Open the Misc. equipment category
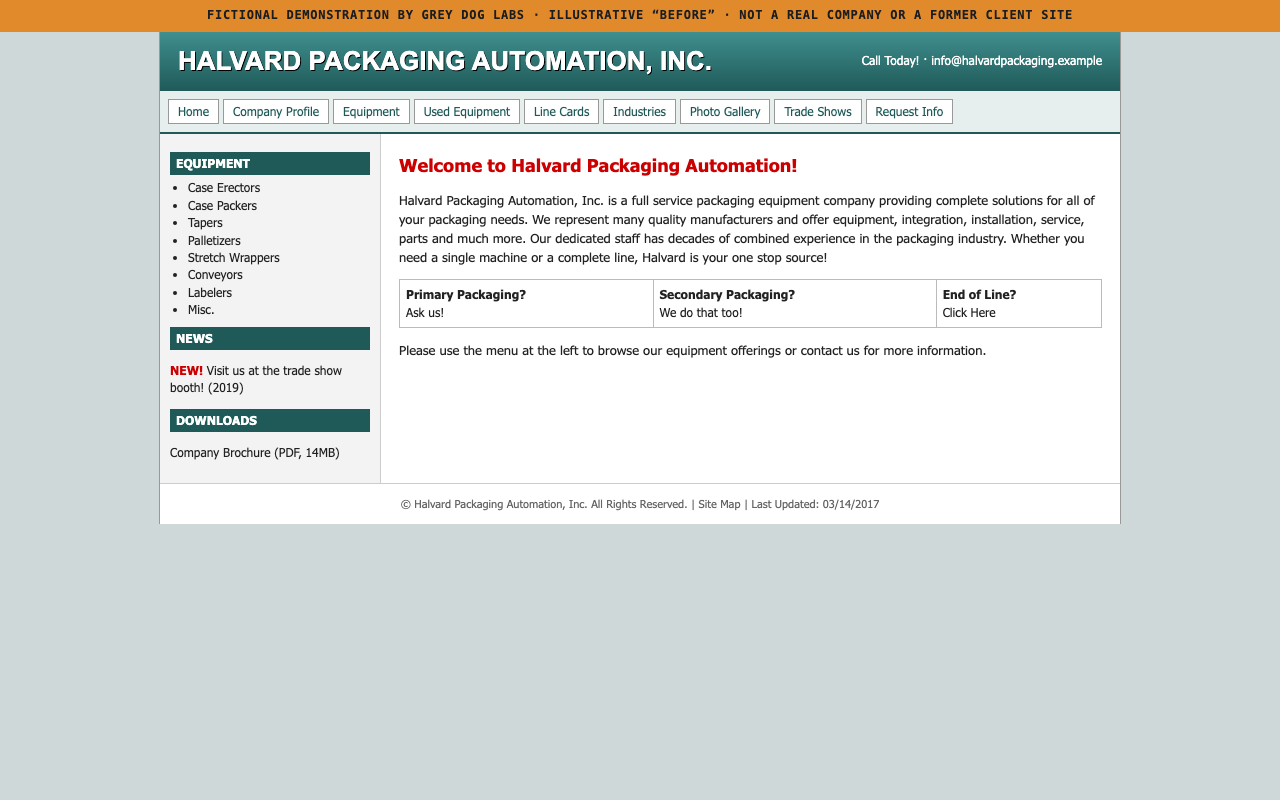 (x=201, y=310)
